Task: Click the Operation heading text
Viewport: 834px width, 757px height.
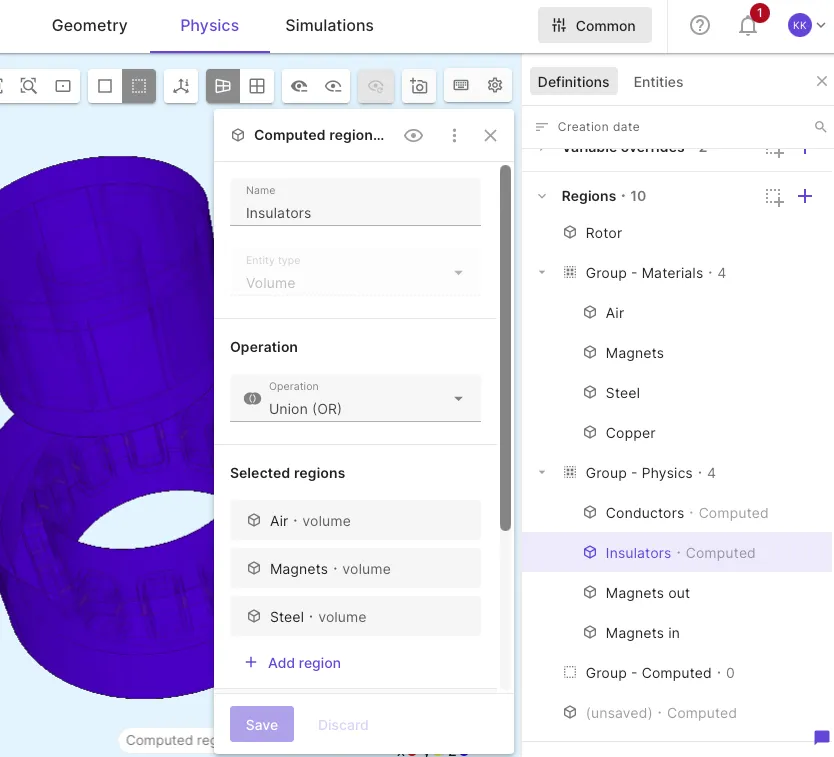Action: [264, 347]
